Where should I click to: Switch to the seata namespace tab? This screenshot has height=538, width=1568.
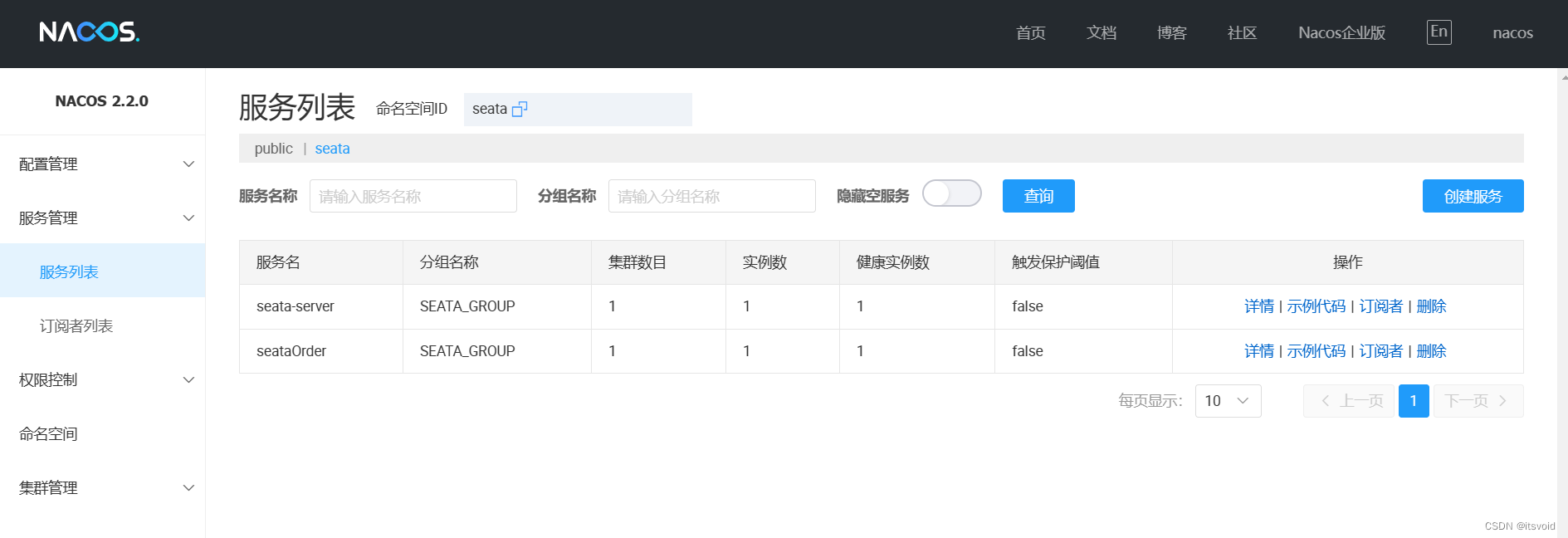pos(332,149)
